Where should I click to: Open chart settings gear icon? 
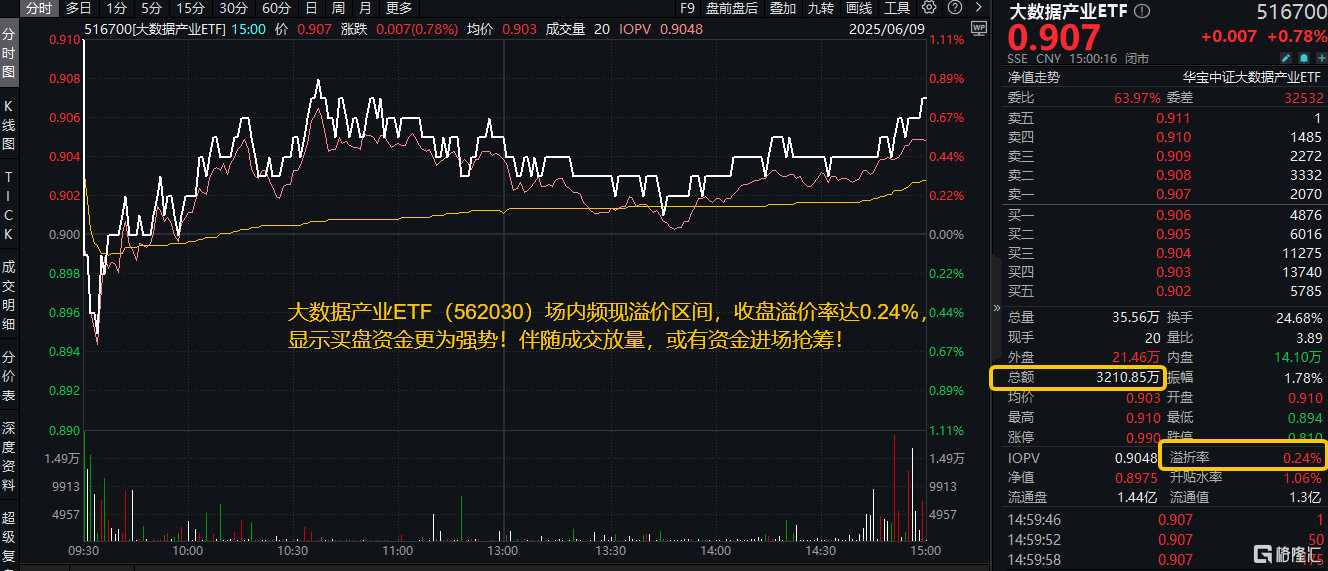[929, 8]
